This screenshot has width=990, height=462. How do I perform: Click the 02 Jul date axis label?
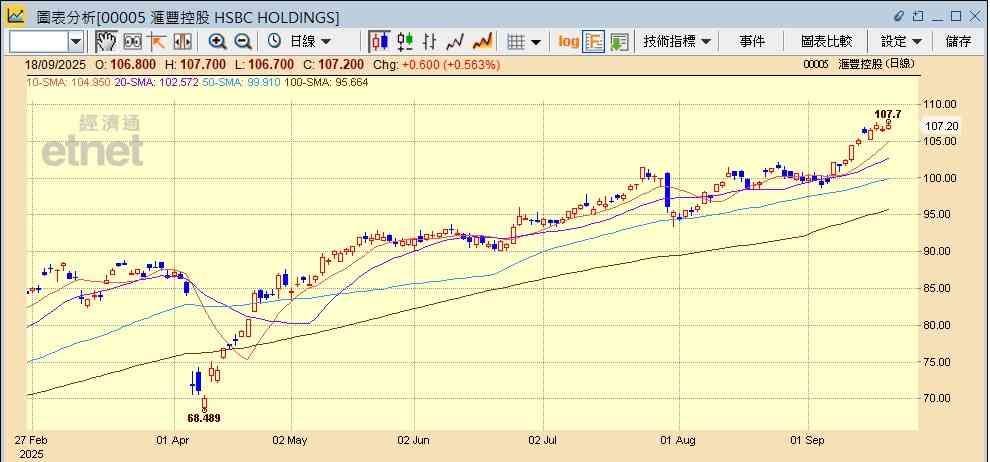(542, 440)
